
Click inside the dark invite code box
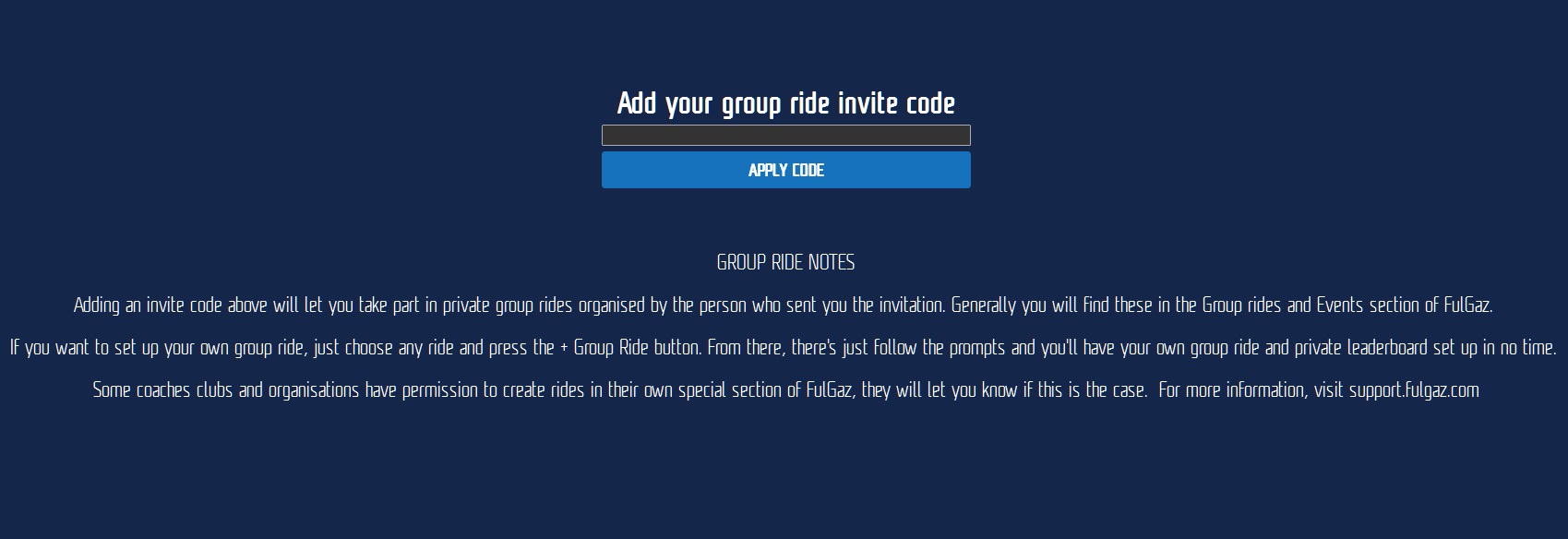coord(785,135)
